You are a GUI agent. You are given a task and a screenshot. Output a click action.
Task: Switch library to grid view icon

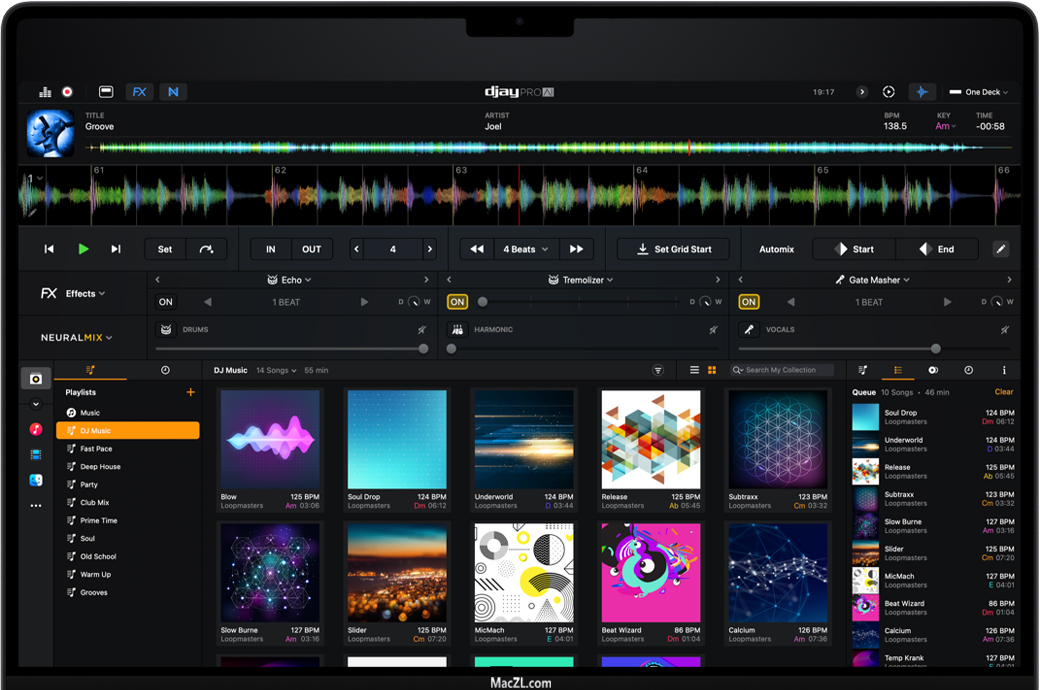click(x=712, y=370)
